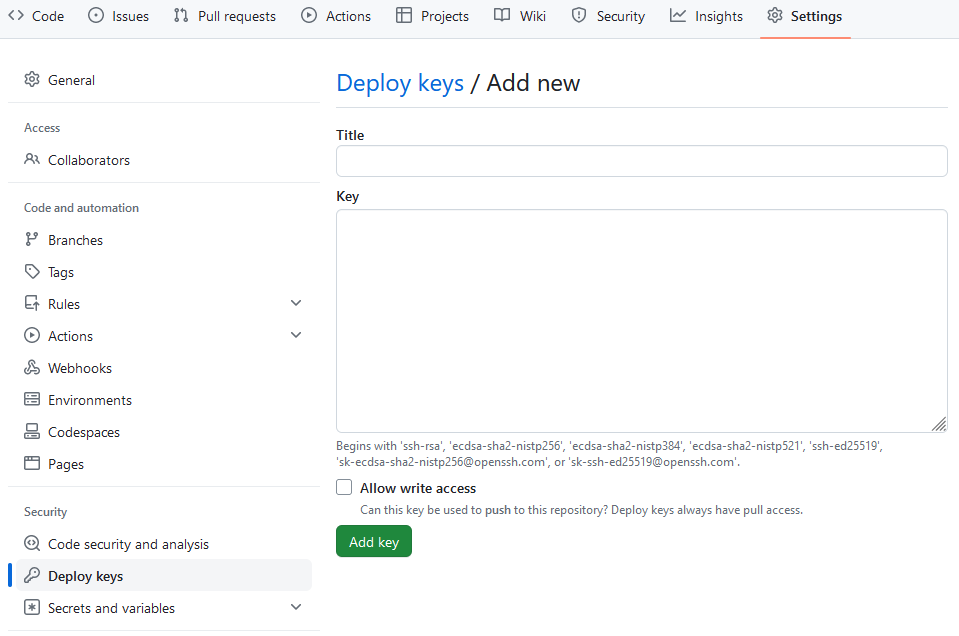Click inside the Title input field
The image size is (959, 636).
(x=641, y=160)
